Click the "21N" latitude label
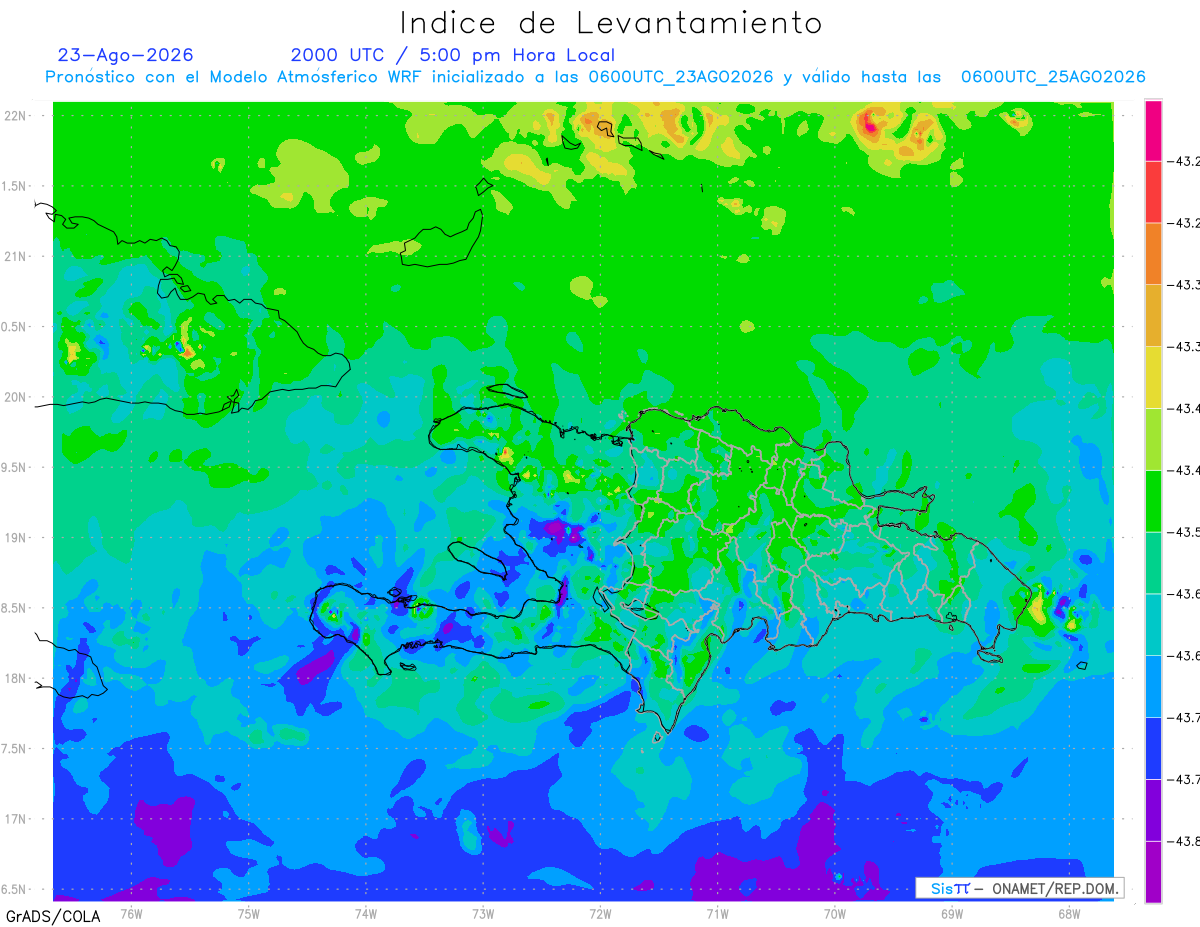Image resolution: width=1200 pixels, height=927 pixels. point(17,257)
